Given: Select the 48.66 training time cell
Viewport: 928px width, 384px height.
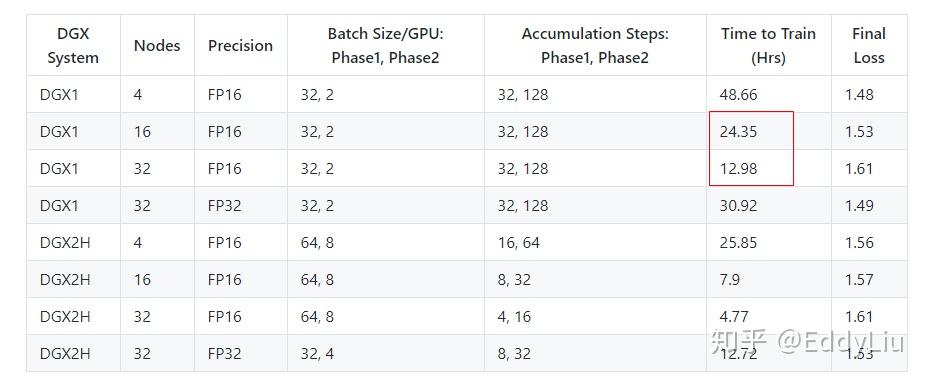Looking at the screenshot, I should (739, 95).
